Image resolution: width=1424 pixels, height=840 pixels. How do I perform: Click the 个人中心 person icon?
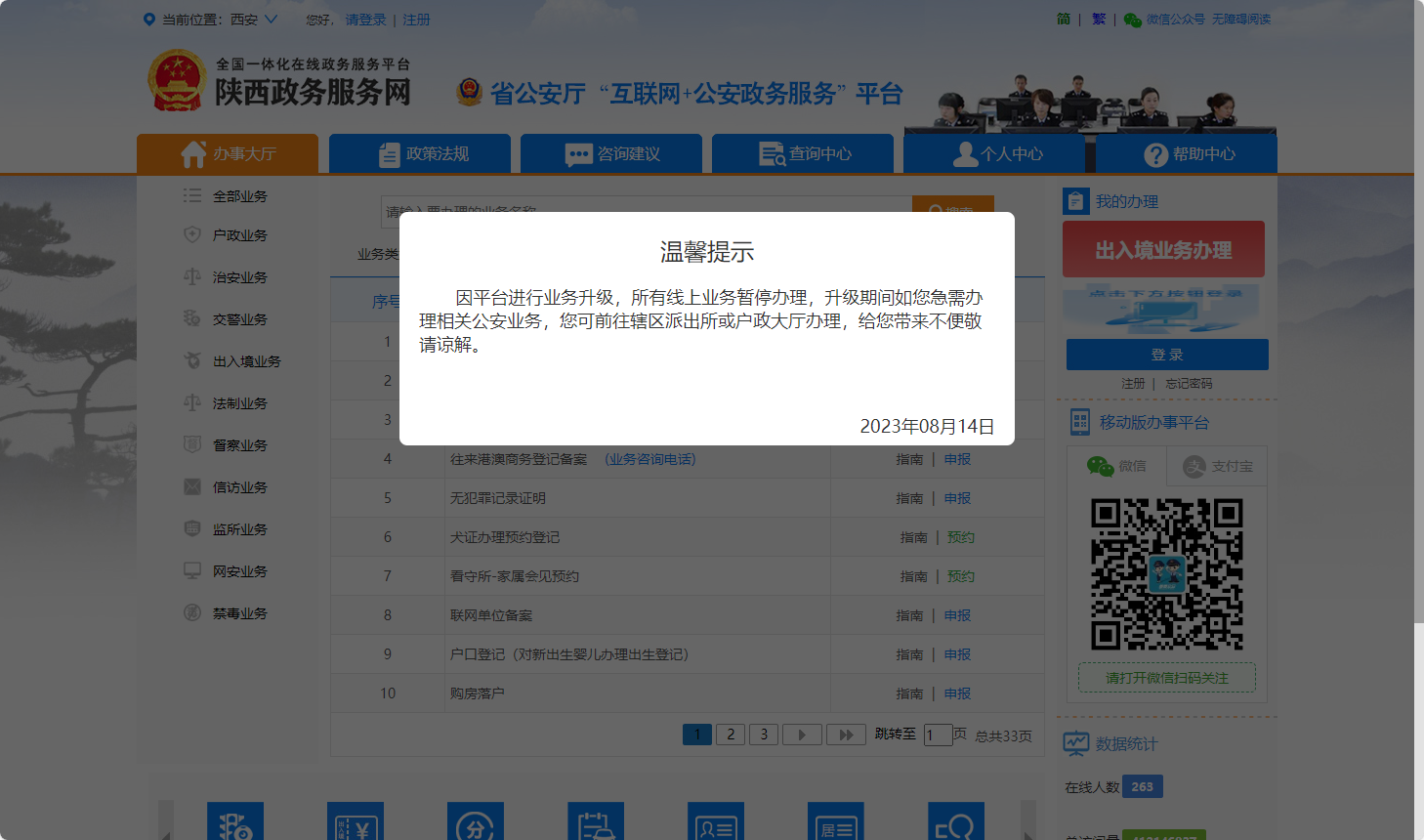click(965, 154)
